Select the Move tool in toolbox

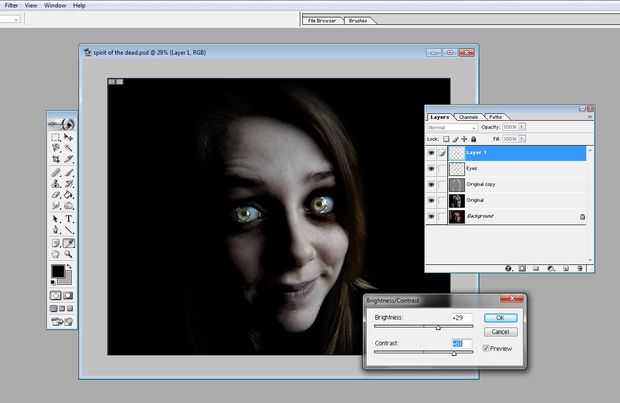coord(69,136)
